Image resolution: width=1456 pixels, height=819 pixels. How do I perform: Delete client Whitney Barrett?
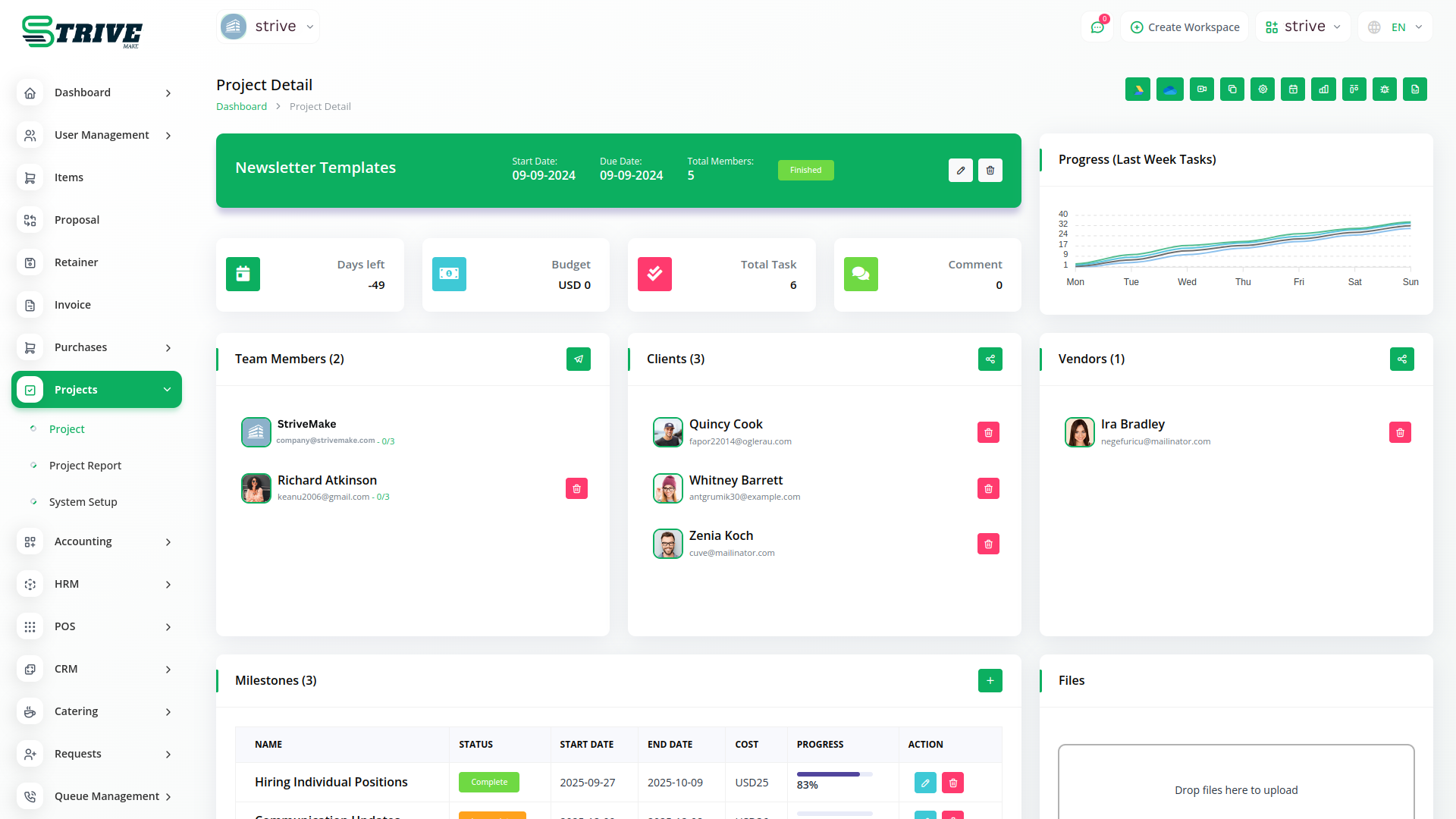pos(988,488)
